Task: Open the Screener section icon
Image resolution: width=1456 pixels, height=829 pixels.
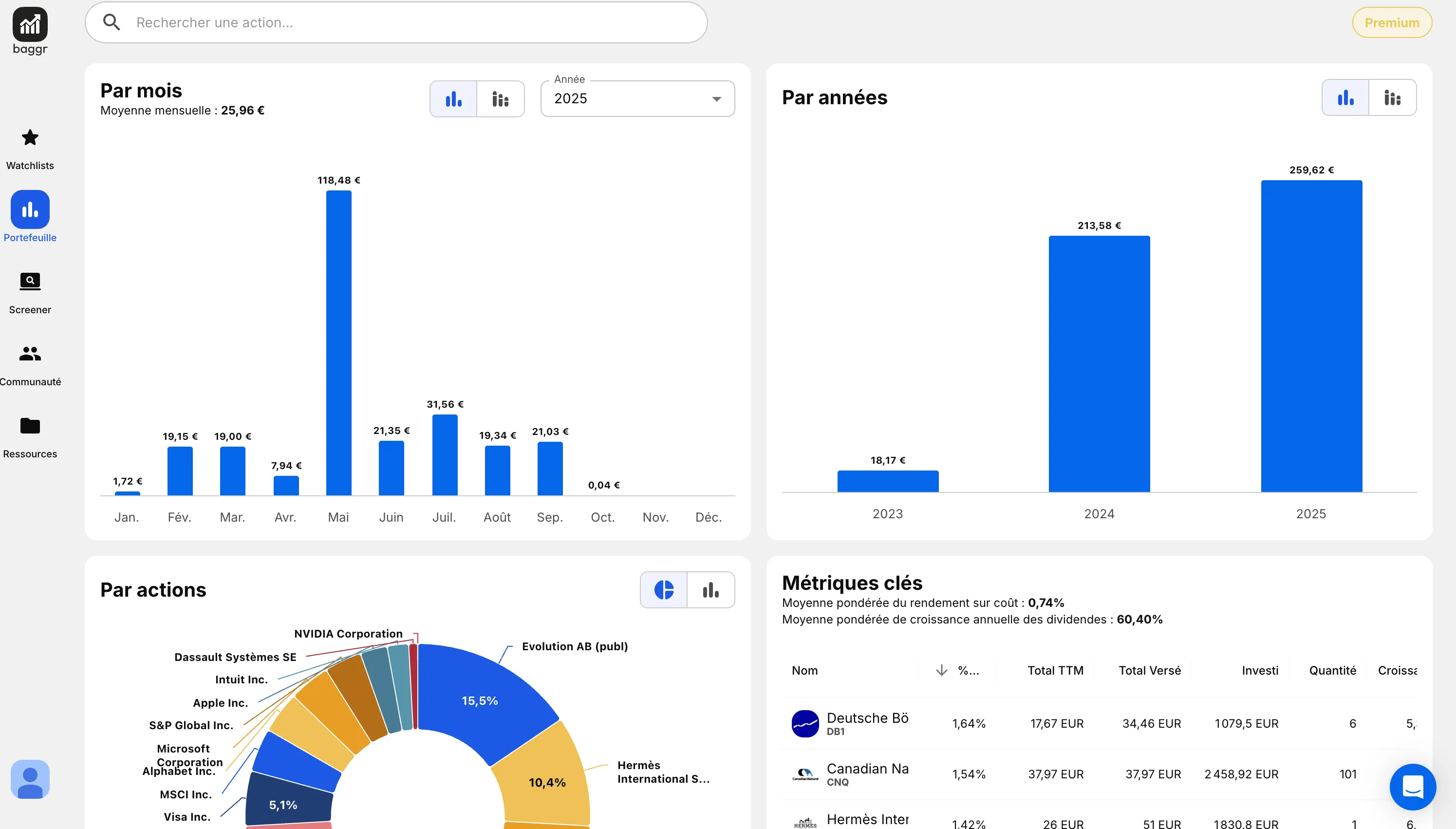Action: (30, 281)
